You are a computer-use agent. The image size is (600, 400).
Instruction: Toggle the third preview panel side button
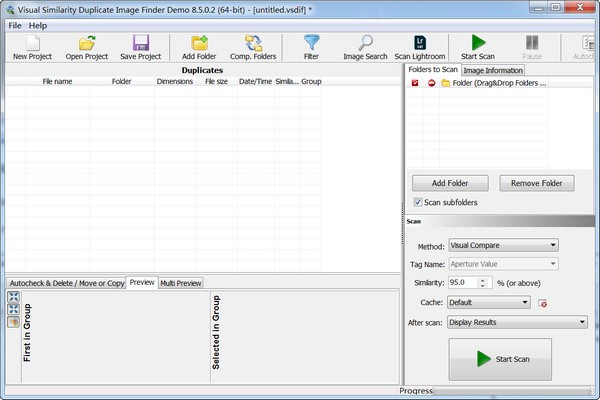(13, 322)
